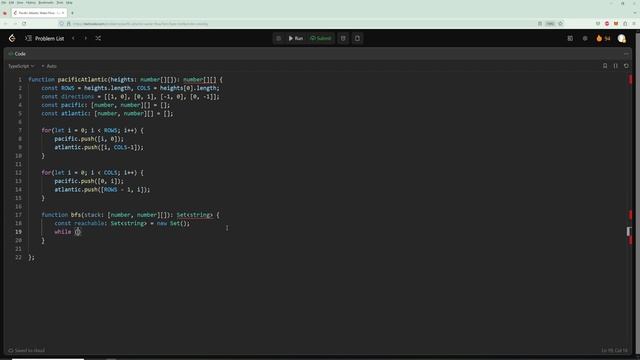Select the pinned red tab
Viewport: 640px width, 360px height.
tap(5, 13)
